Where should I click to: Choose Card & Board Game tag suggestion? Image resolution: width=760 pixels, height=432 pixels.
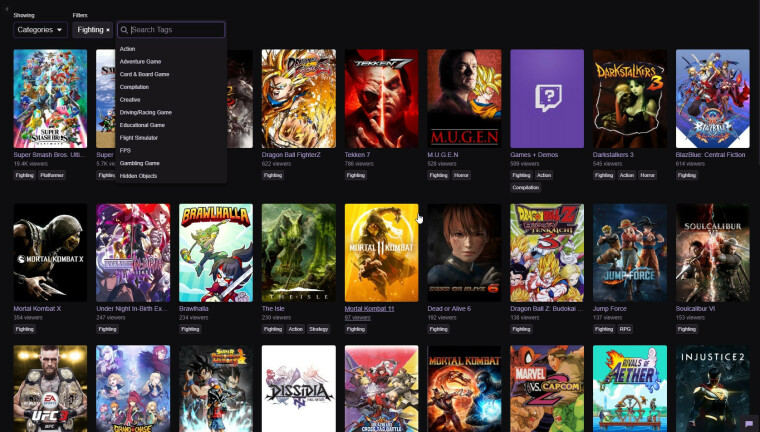(x=144, y=74)
